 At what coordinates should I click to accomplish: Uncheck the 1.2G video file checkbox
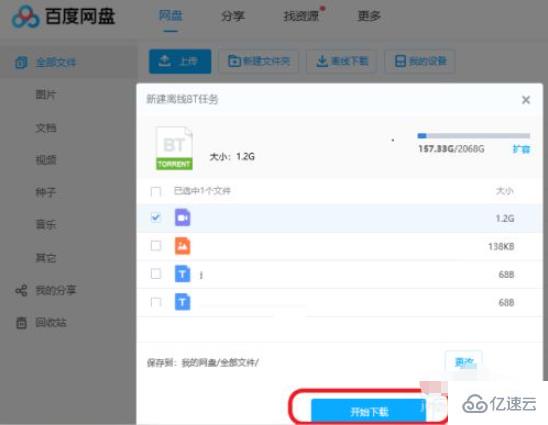coord(156,217)
